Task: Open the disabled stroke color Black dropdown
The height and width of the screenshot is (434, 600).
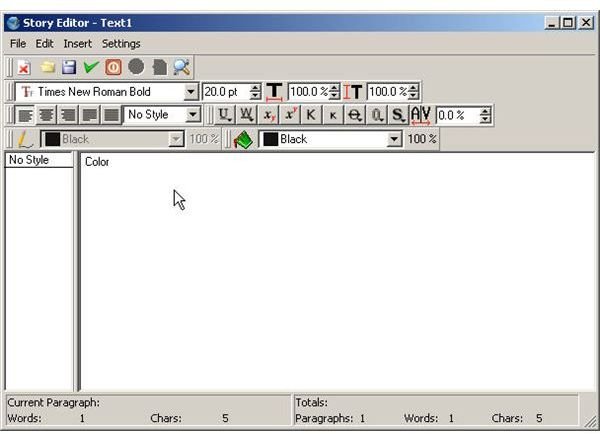Action: coord(176,139)
